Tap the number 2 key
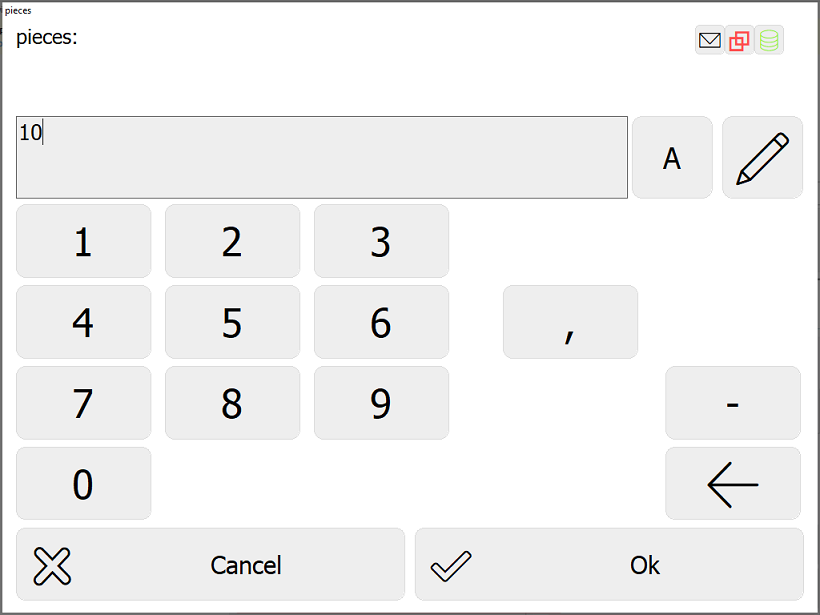The width and height of the screenshot is (820, 615). 233,241
